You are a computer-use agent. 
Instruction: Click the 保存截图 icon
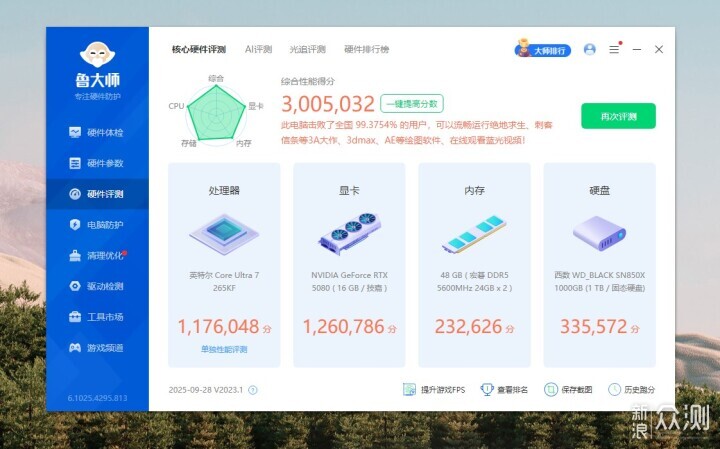(551, 390)
